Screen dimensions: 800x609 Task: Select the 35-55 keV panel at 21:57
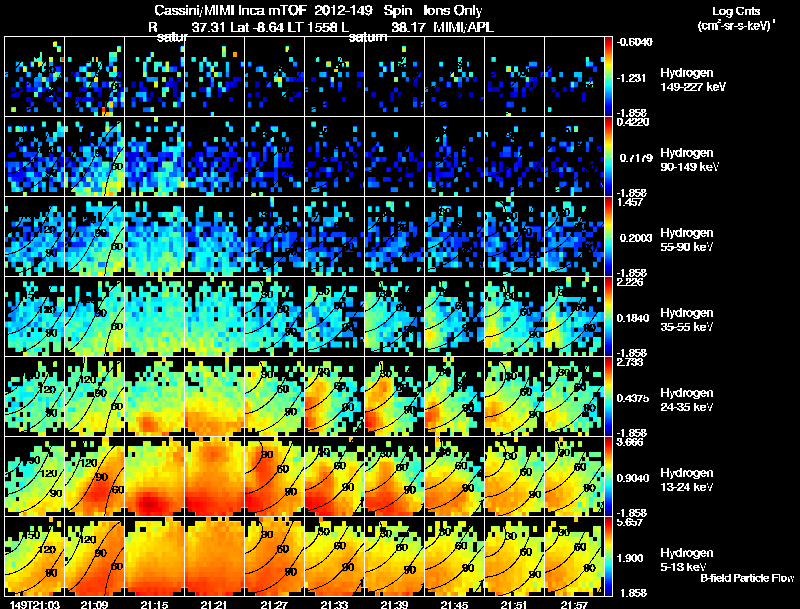point(574,316)
